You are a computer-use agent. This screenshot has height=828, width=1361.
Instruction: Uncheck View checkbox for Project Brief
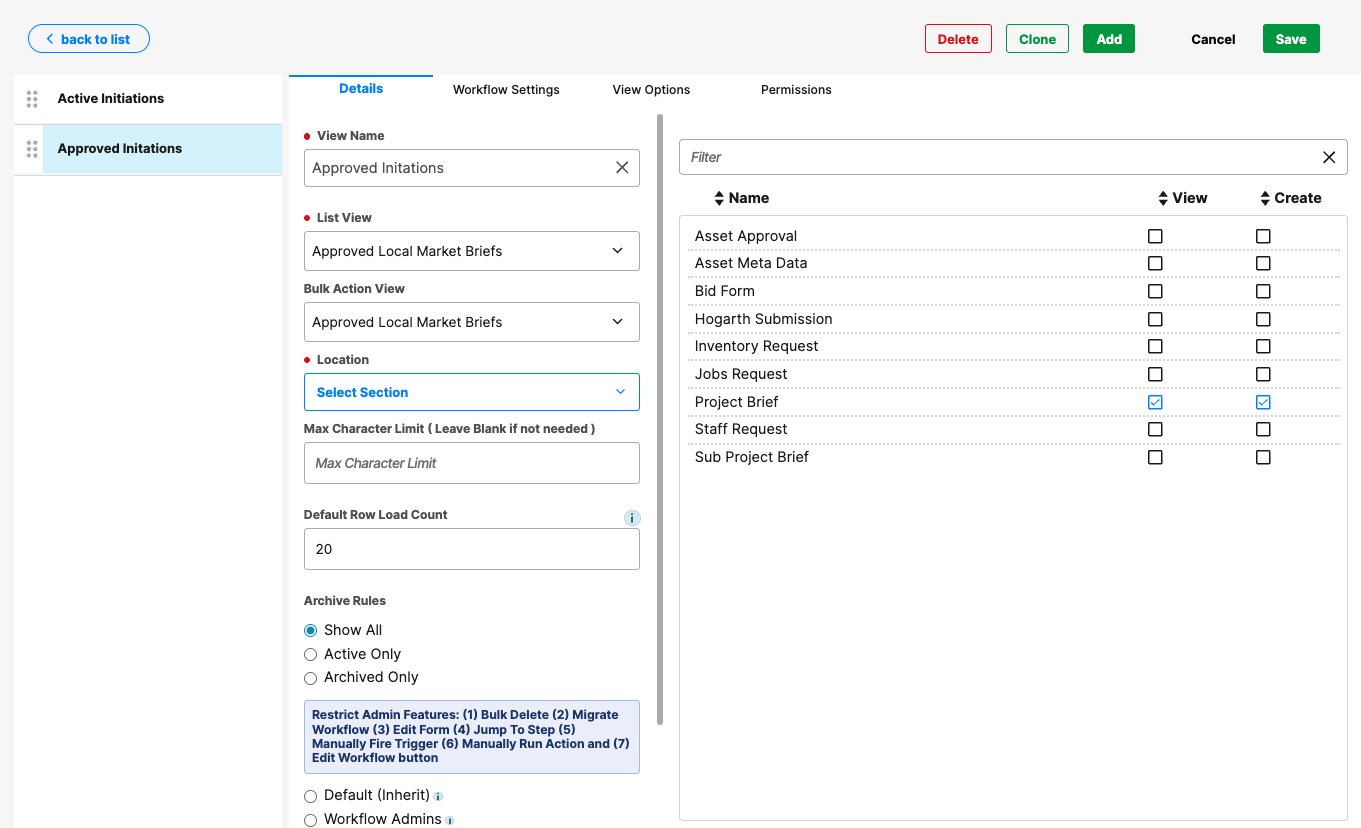[1155, 402]
